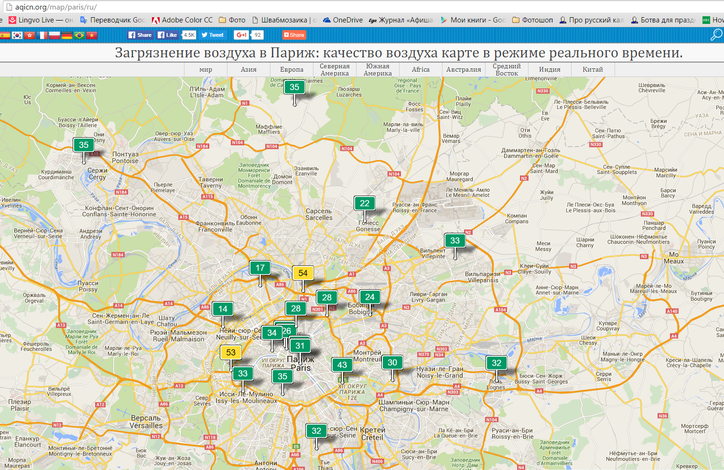This screenshot has height=470, width=724.
Task: Click the AQI 43 map marker
Action: 342,365
